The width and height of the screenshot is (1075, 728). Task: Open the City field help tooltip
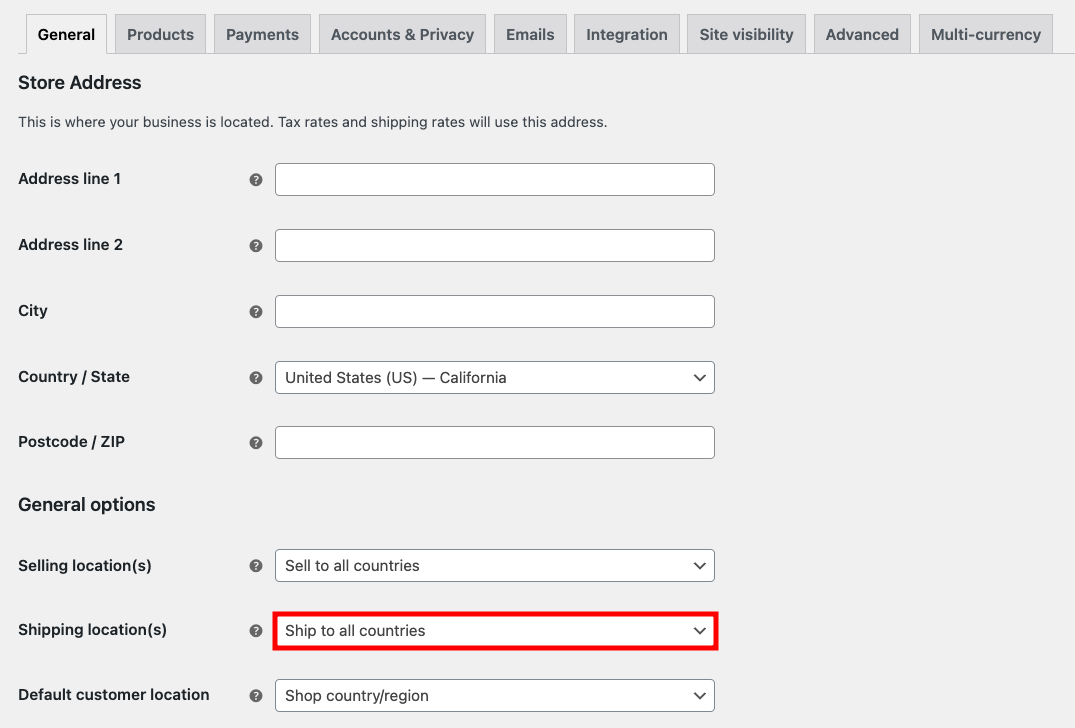(256, 311)
